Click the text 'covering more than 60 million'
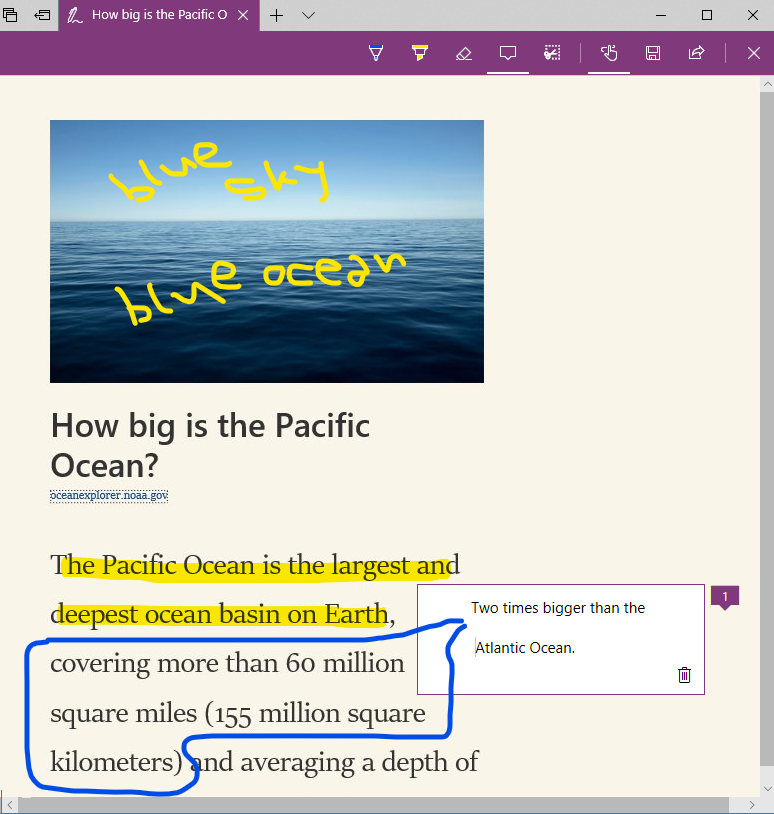This screenshot has width=774, height=814. pos(227,663)
